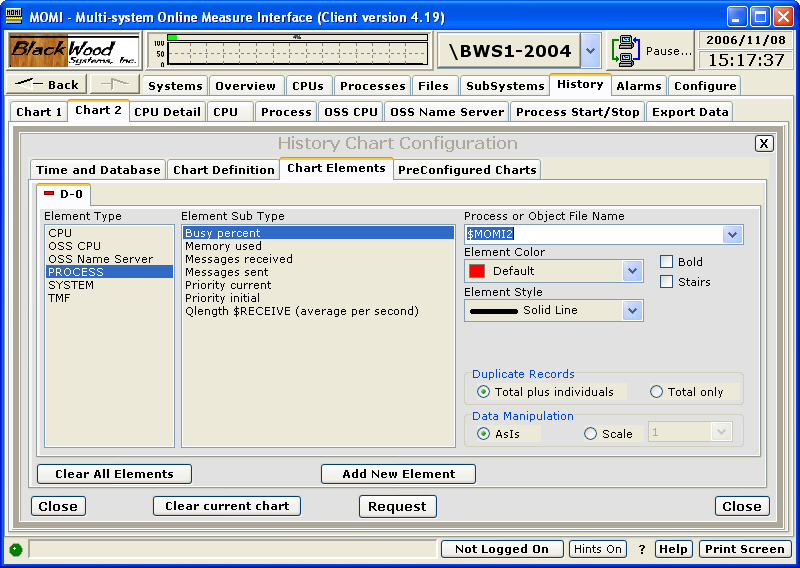Switch to the Overview tab
This screenshot has height=568, width=800.
pyautogui.click(x=245, y=86)
